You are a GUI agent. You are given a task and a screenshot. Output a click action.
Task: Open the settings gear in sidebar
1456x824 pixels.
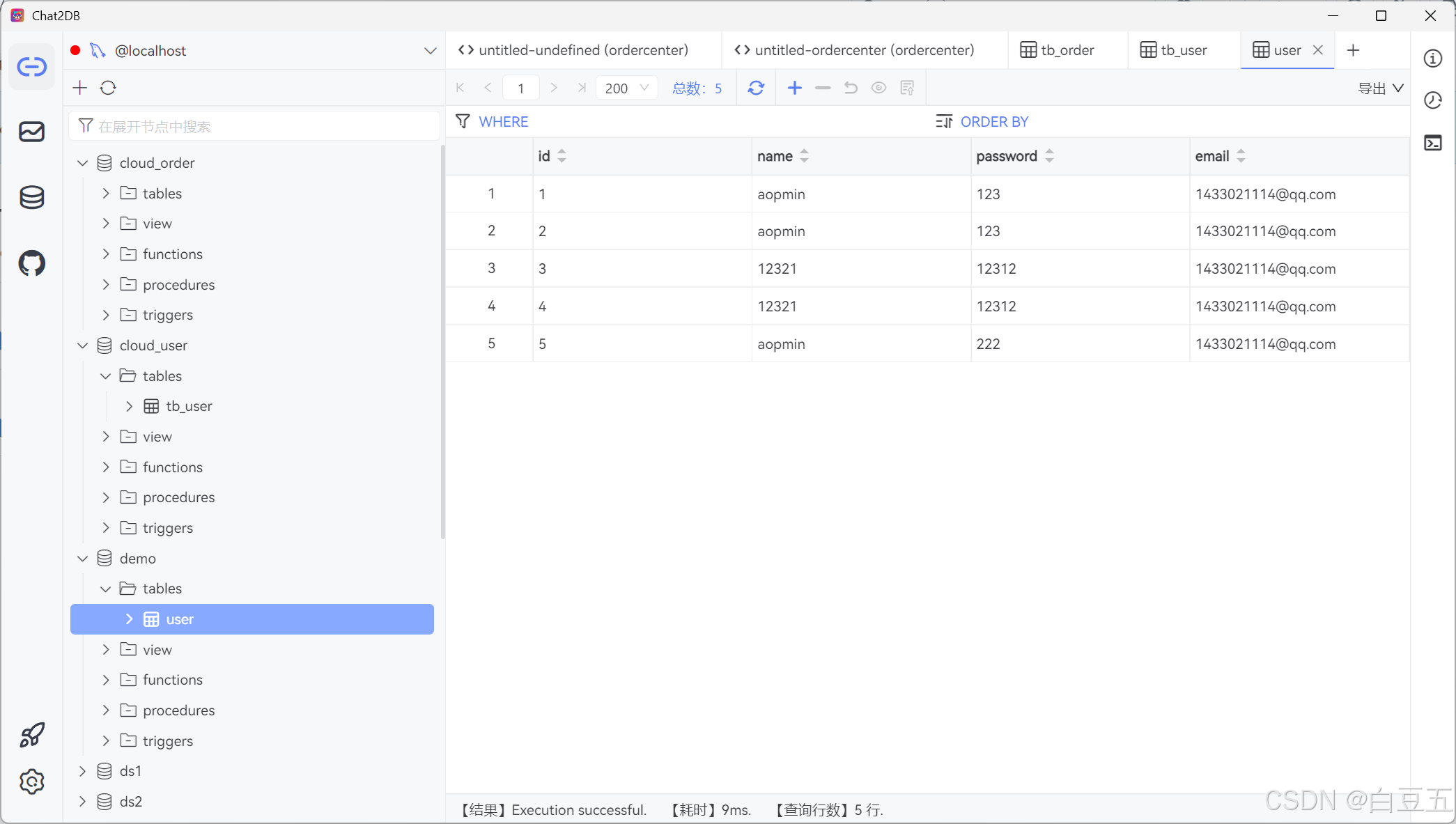[x=32, y=782]
